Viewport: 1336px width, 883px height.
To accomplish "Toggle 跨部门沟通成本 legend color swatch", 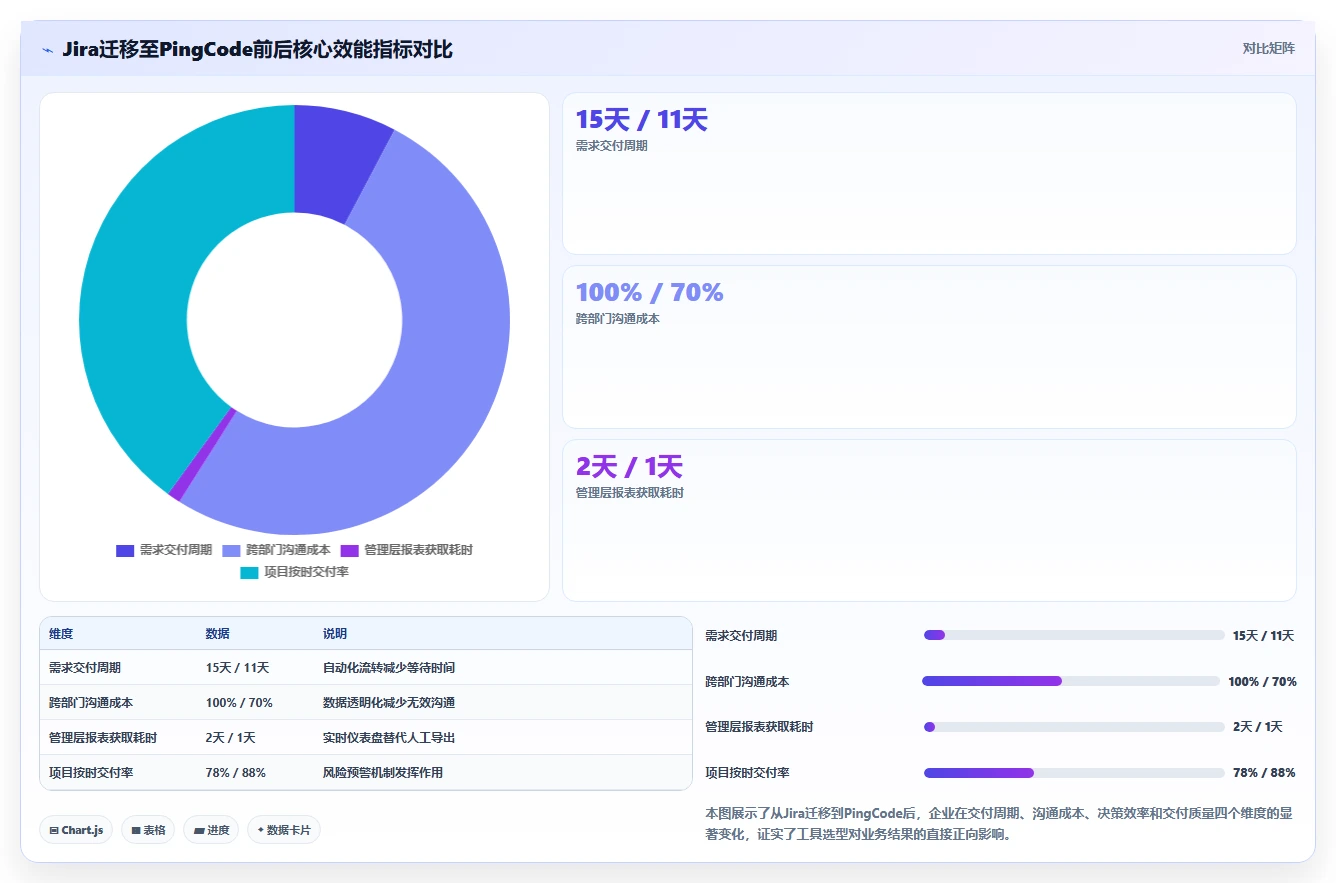I will pyautogui.click(x=231, y=551).
